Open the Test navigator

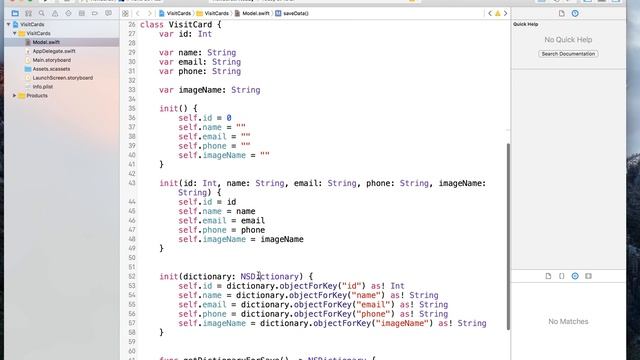click(x=68, y=13)
